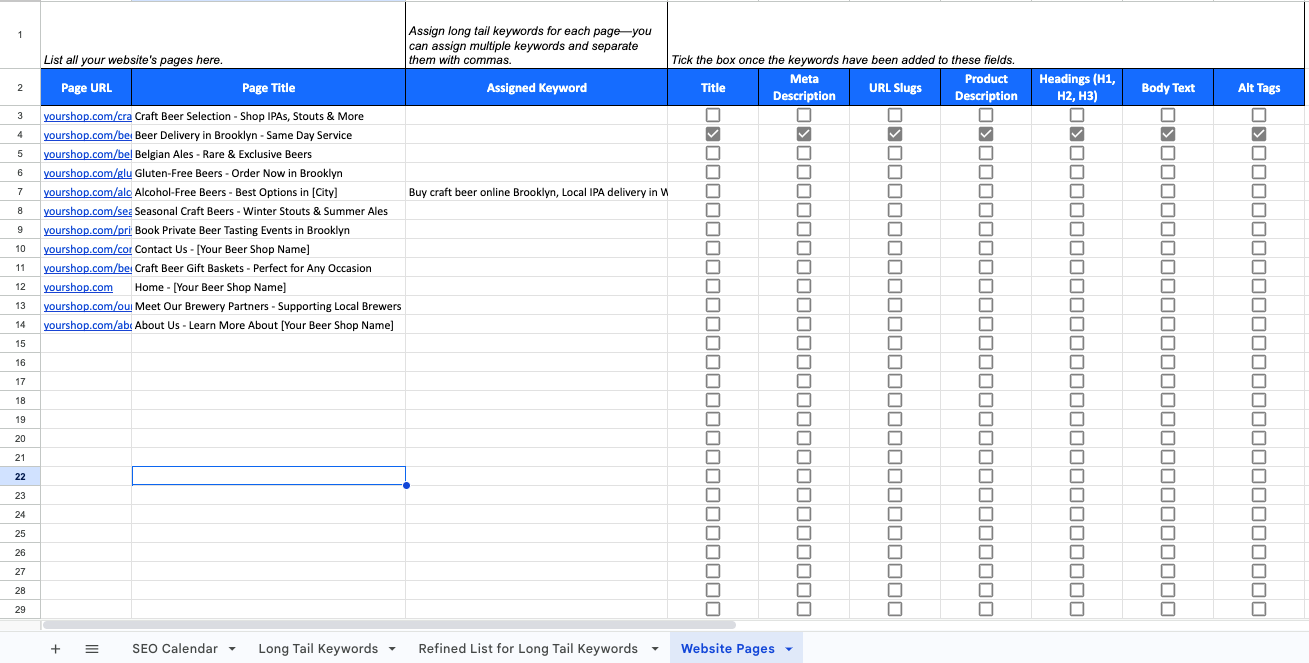Open the all sheets list icon

(92, 649)
